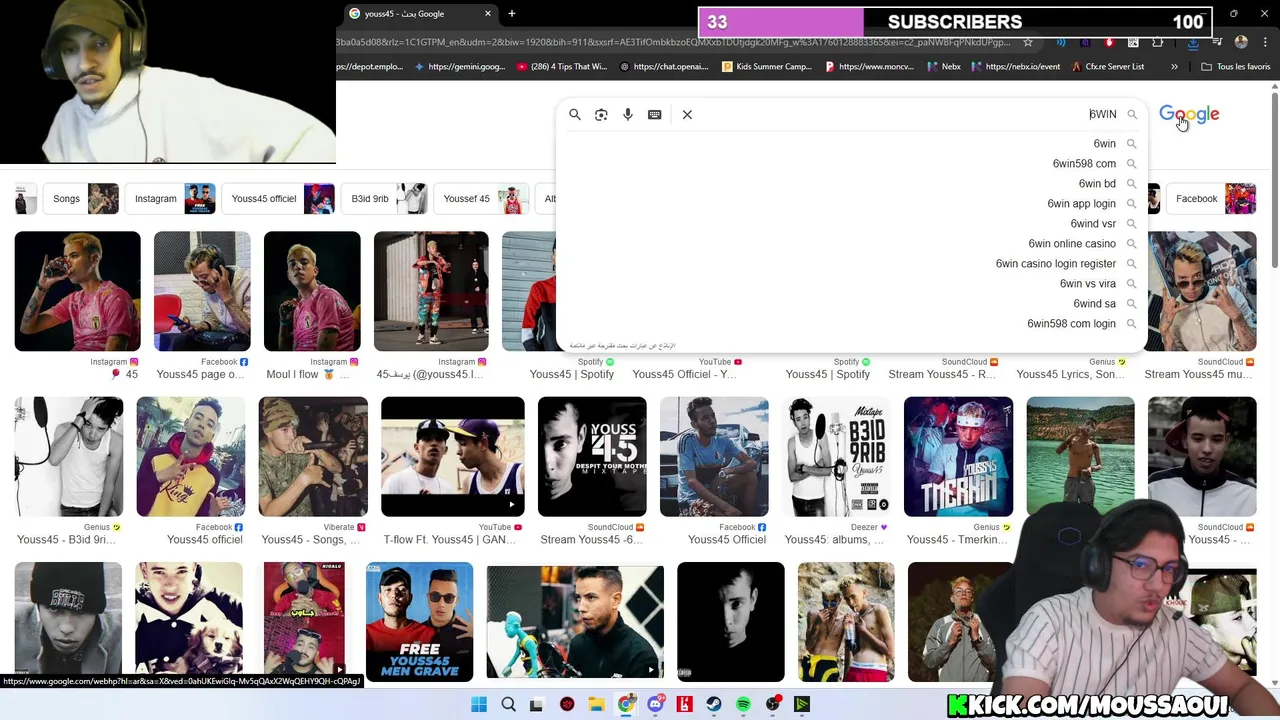
Task: Open the 'Youss45 - Songs' Viberate image
Action: [313, 456]
